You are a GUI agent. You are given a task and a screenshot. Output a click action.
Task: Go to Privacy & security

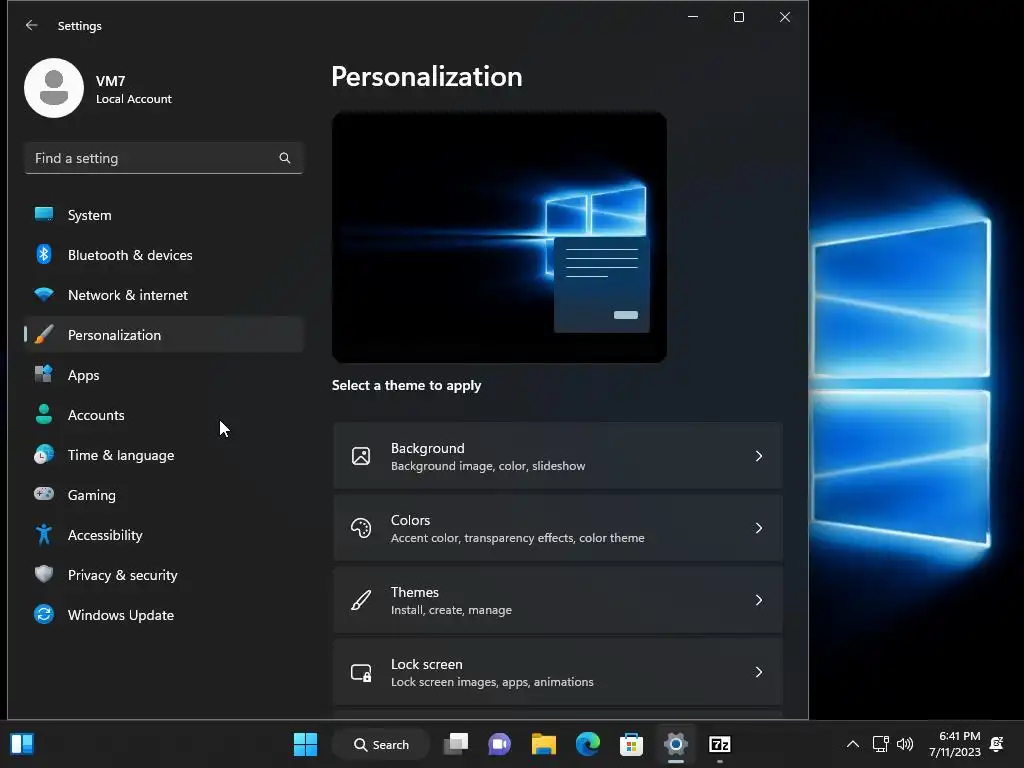164,575
